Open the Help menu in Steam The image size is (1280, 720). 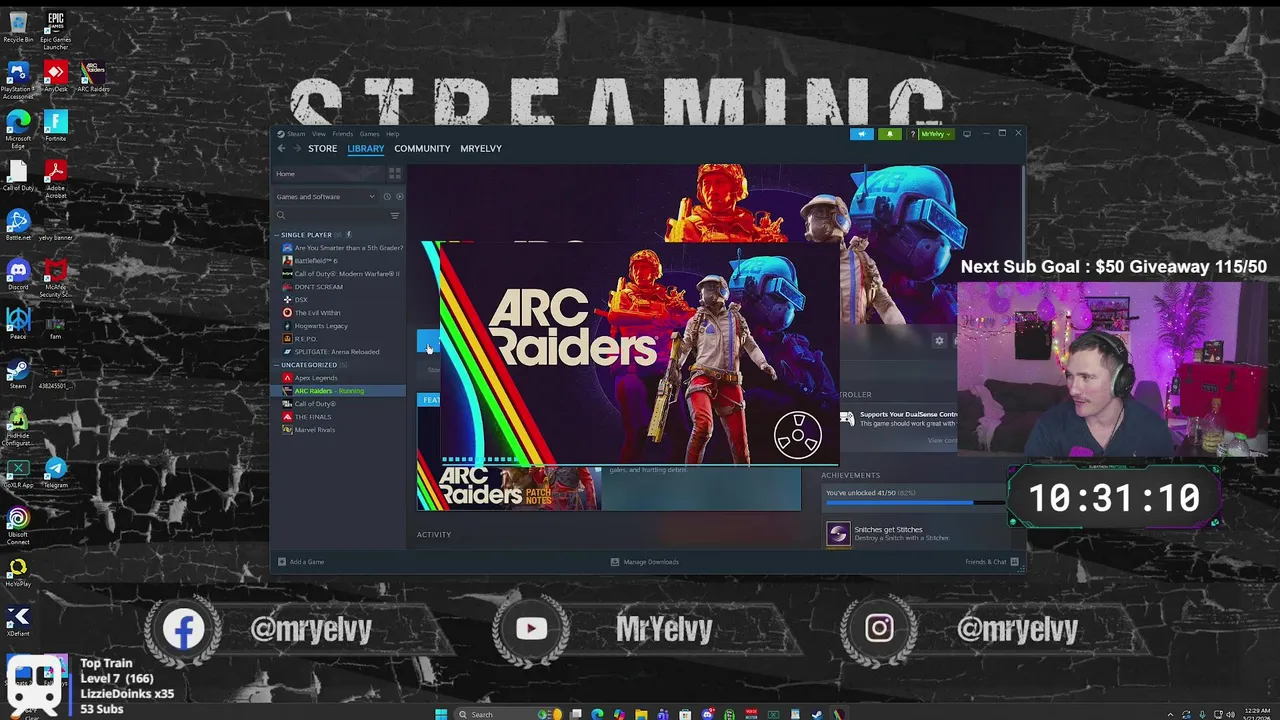point(392,133)
